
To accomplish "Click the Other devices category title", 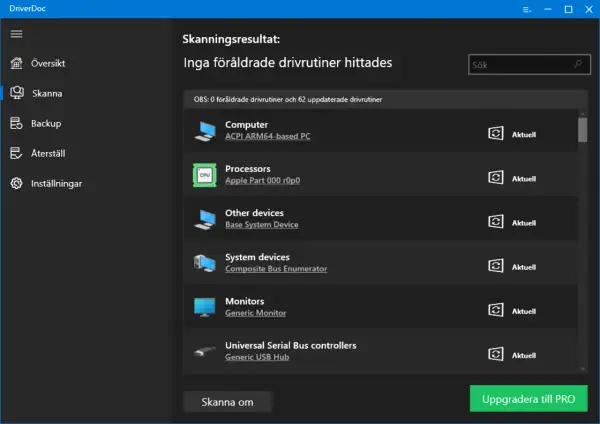I will coord(254,213).
